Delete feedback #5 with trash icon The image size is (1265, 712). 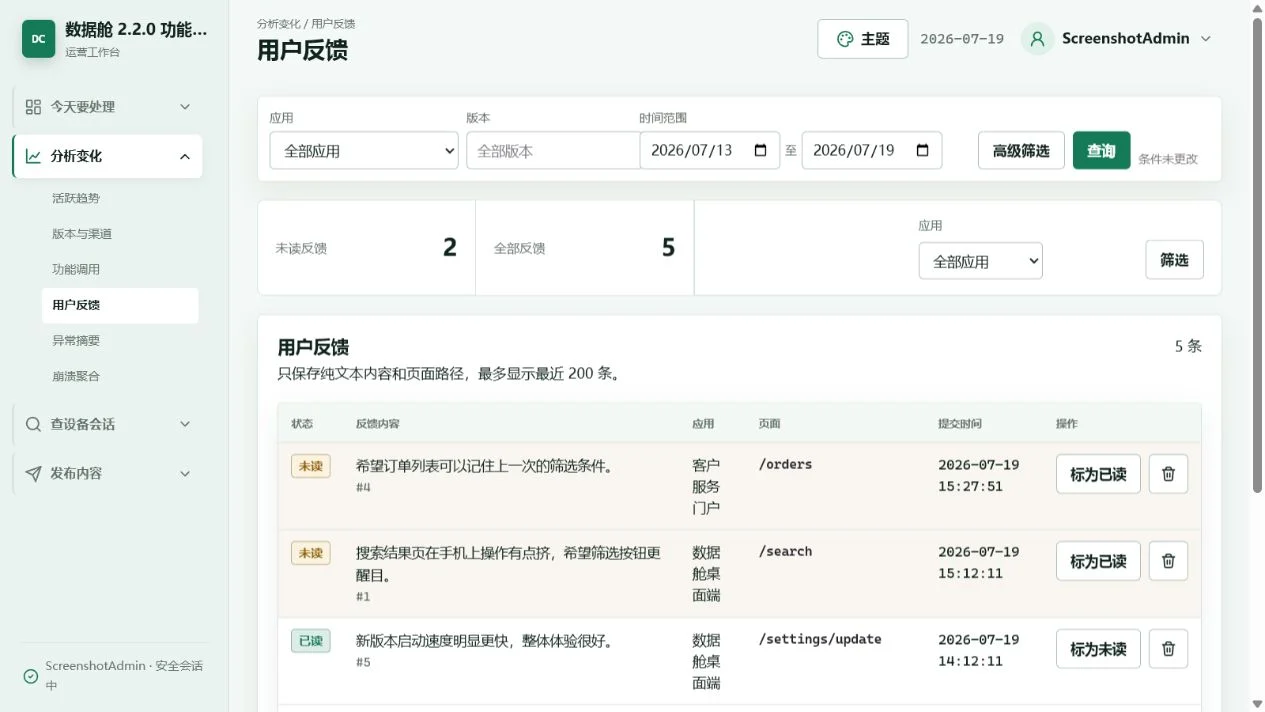point(1168,649)
